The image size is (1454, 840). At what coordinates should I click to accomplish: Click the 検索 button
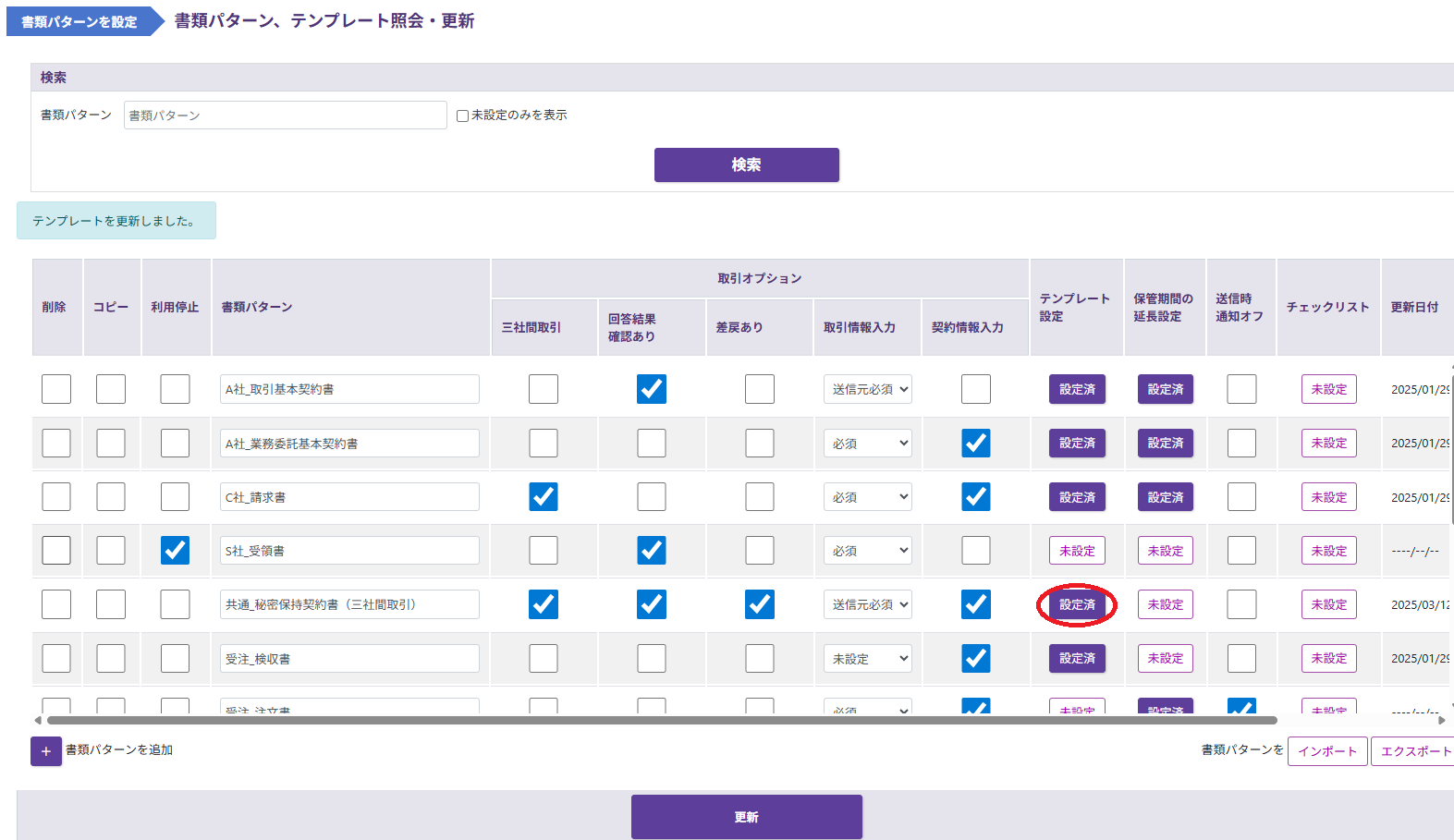(747, 164)
